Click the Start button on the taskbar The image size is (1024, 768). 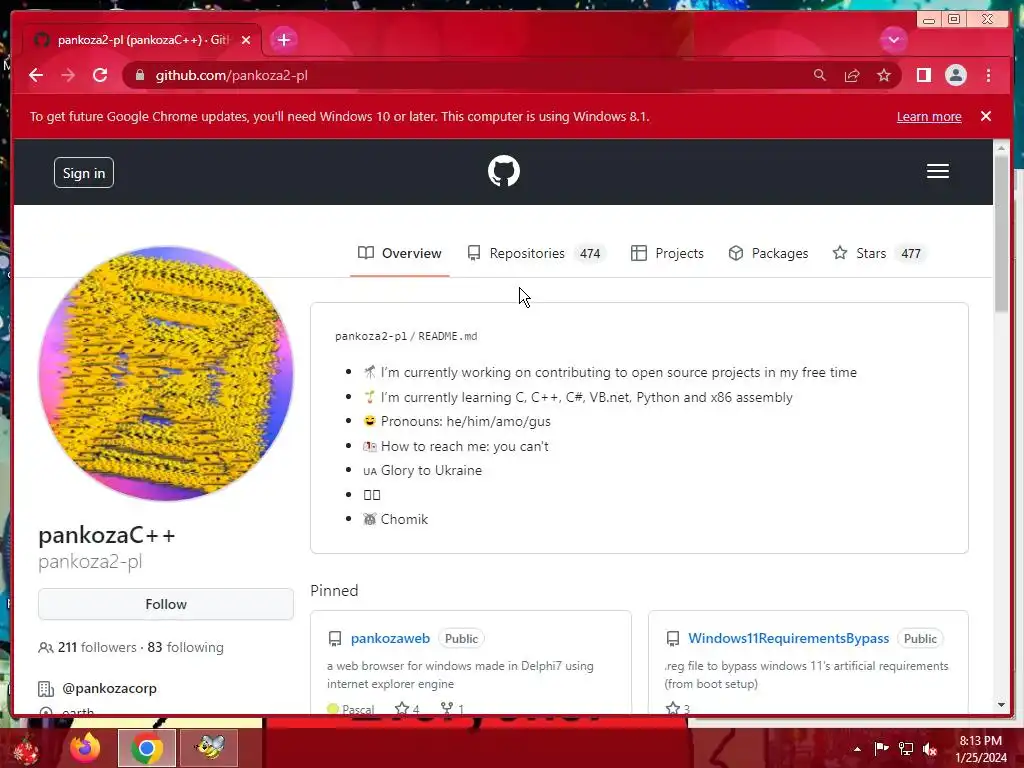(x=25, y=749)
